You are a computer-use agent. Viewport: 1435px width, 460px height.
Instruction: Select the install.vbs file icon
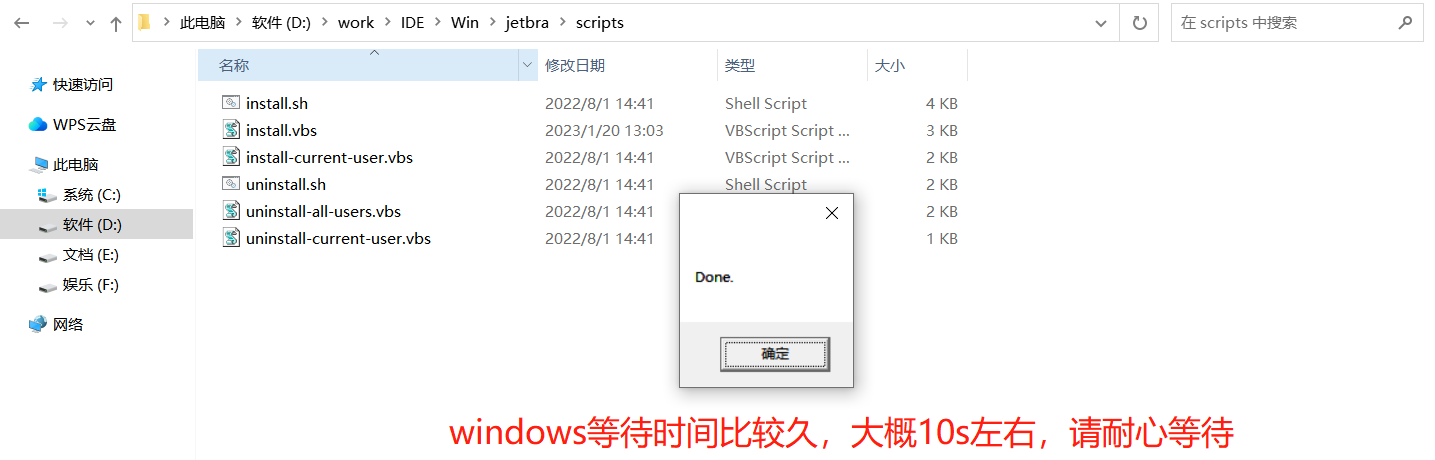pyautogui.click(x=231, y=130)
